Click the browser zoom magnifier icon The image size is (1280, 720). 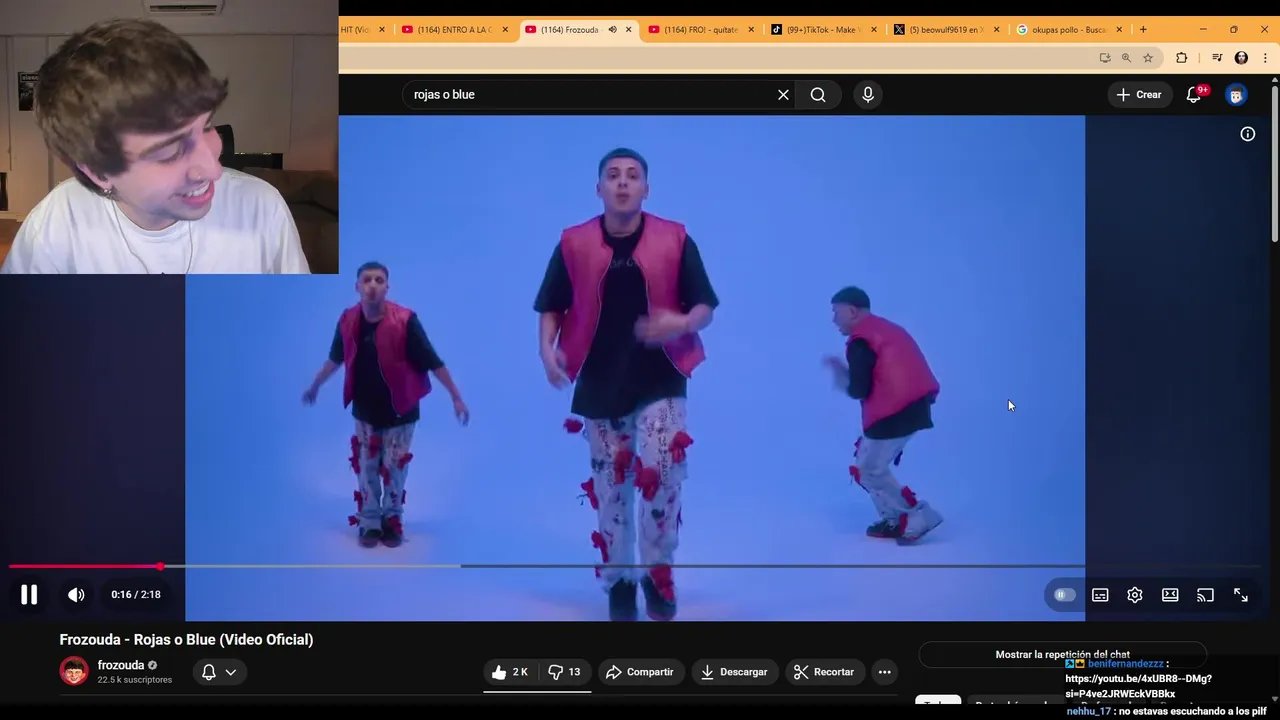tap(1126, 58)
